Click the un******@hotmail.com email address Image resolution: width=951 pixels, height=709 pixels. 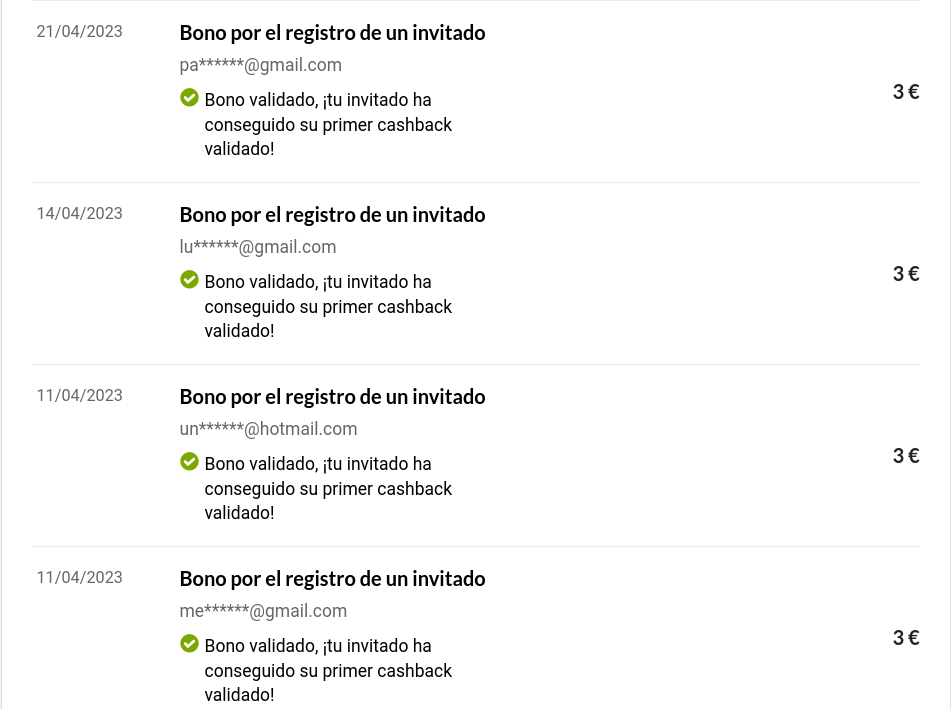coord(268,429)
